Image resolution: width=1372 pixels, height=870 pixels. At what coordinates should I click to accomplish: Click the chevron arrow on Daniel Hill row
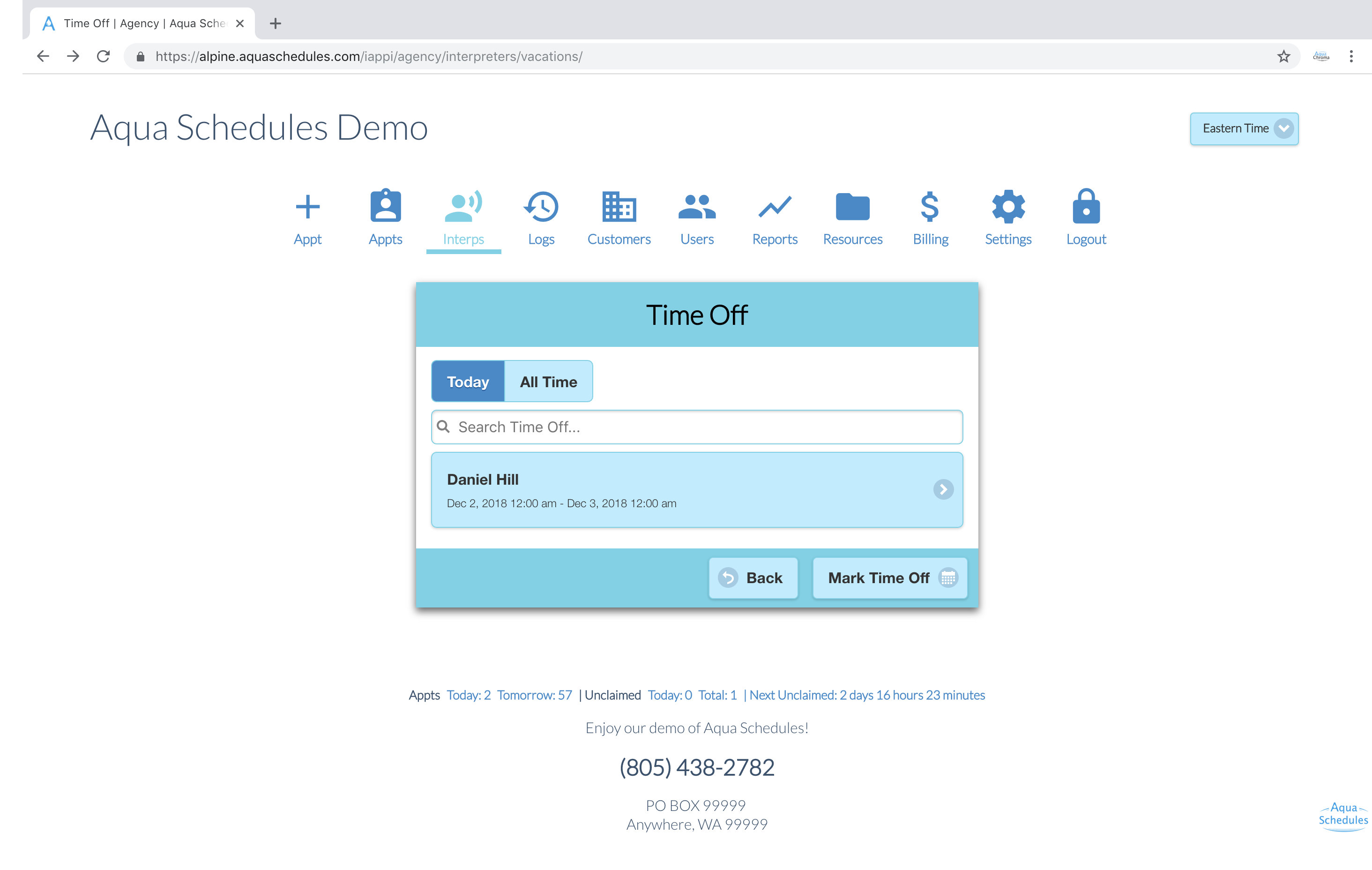(943, 489)
